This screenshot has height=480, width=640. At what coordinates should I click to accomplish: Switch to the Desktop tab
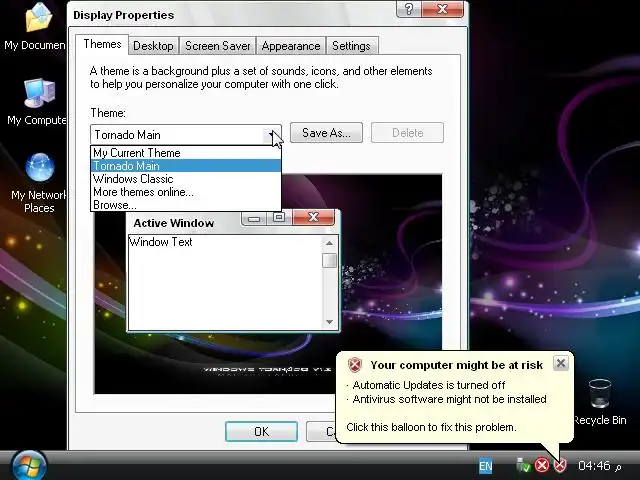153,46
